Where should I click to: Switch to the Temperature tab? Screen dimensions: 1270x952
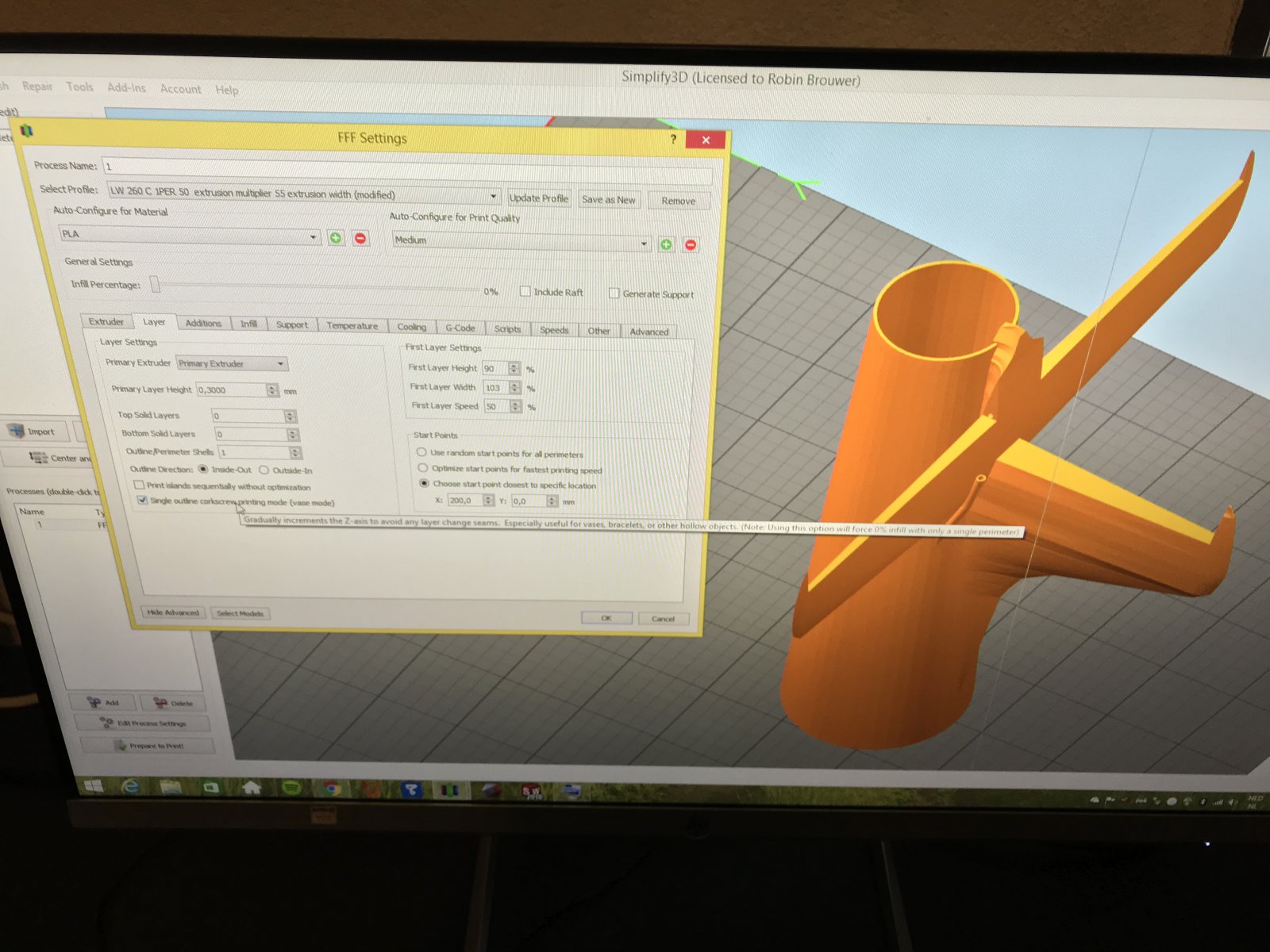coord(352,326)
